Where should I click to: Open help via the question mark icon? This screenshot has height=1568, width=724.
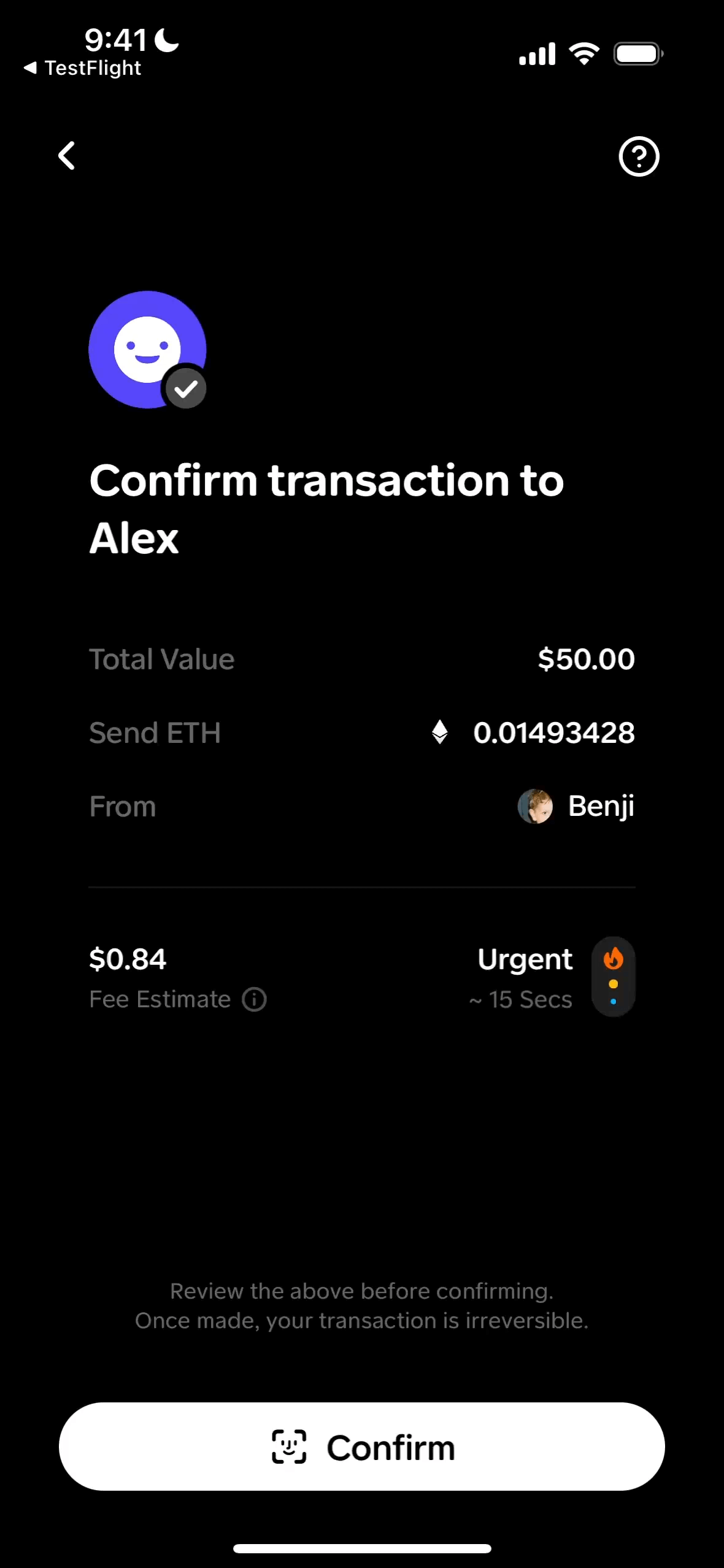coord(639,156)
